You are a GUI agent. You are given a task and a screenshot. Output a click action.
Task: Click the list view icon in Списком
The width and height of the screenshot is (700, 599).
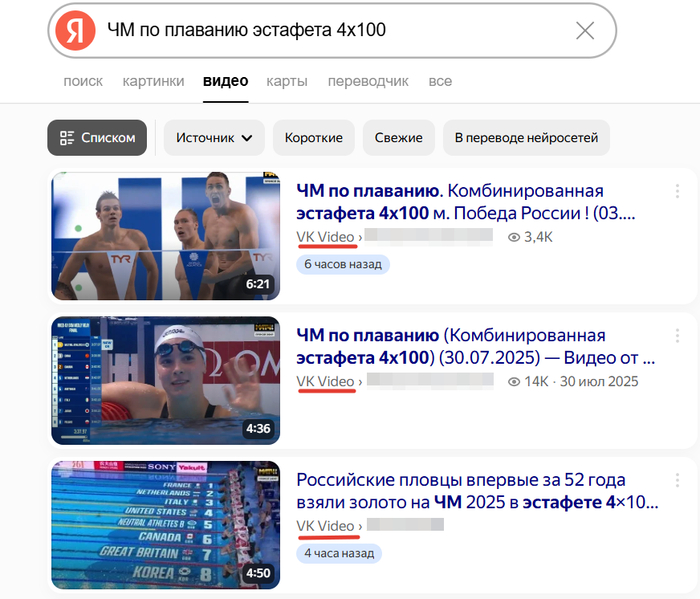[67, 138]
